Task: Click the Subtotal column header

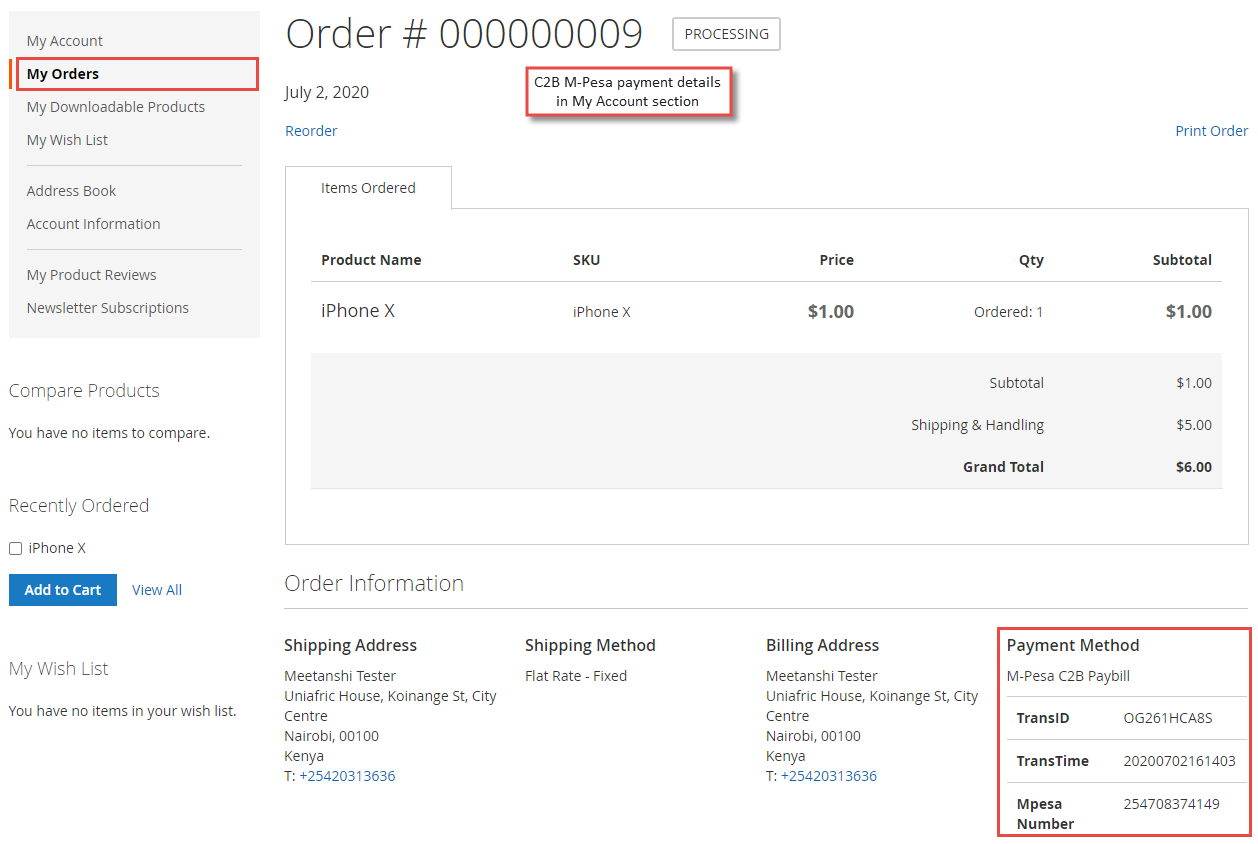Action: click(x=1182, y=260)
